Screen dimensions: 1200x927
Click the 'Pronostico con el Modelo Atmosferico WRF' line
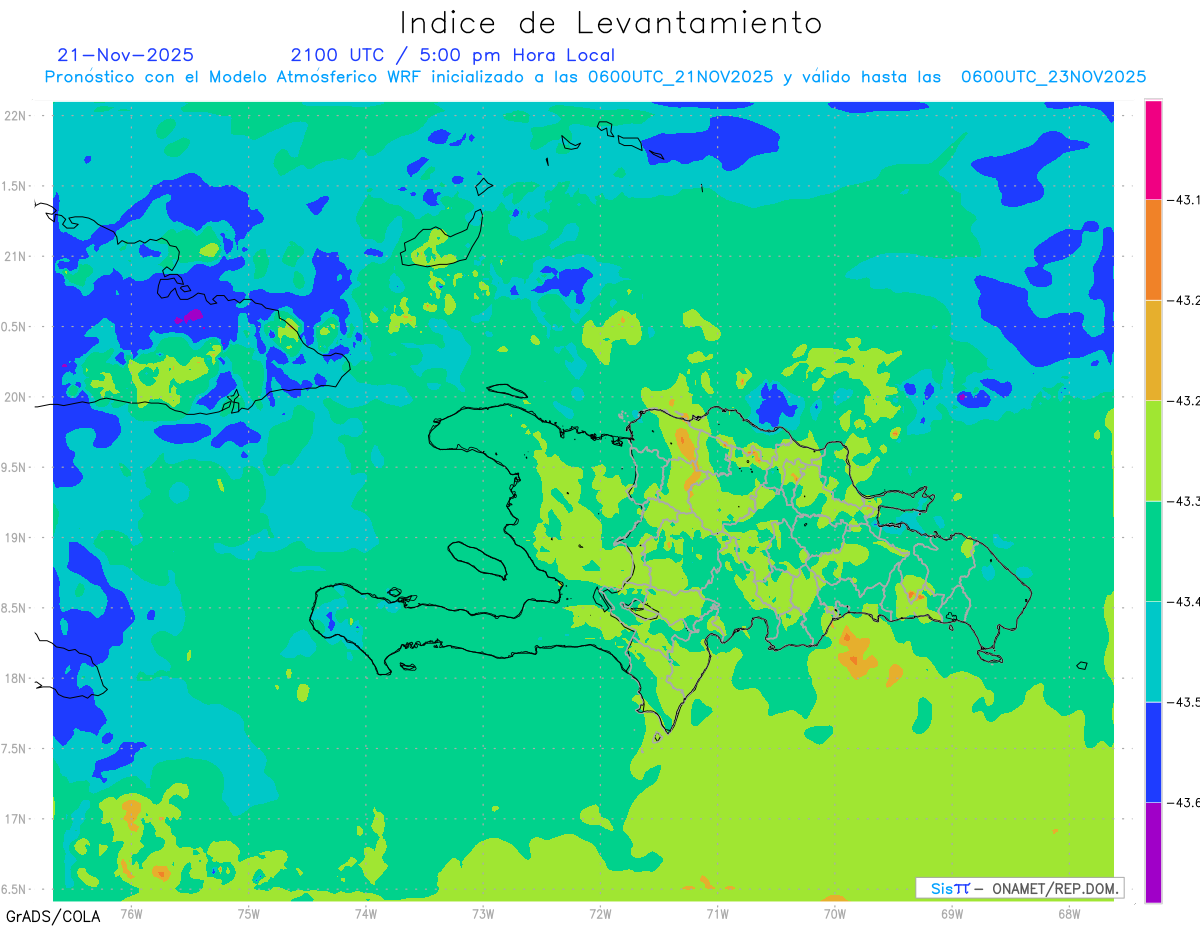[595, 76]
